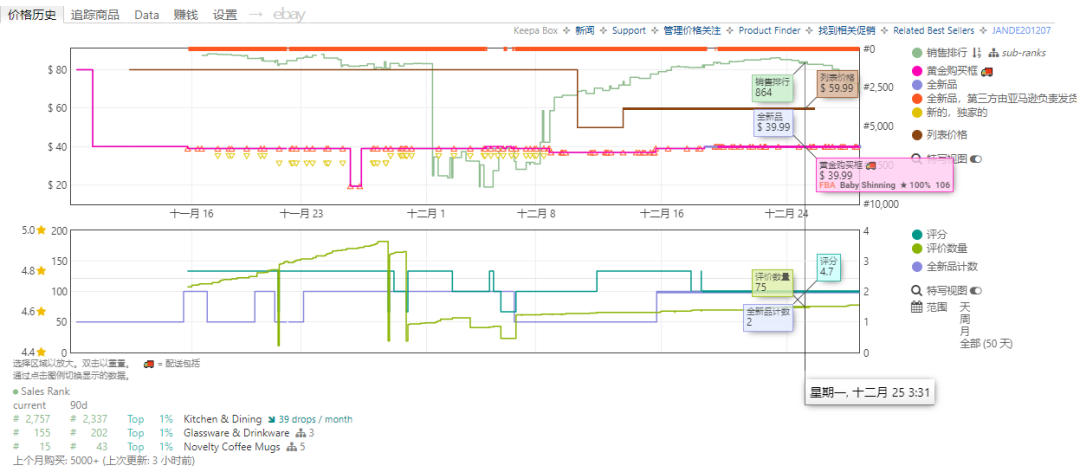Screen dimensions: 1080x472
Task: Open the Data tab
Action: (x=147, y=15)
